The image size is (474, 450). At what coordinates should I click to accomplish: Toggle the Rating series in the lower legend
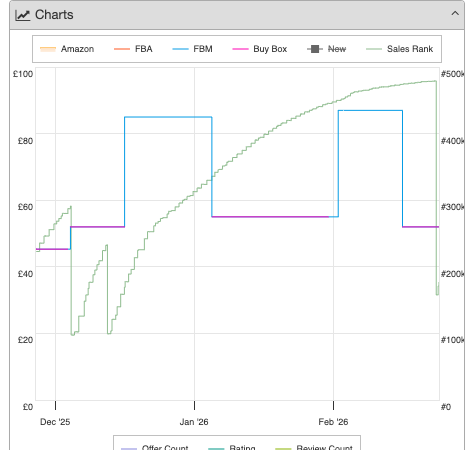[232, 447]
